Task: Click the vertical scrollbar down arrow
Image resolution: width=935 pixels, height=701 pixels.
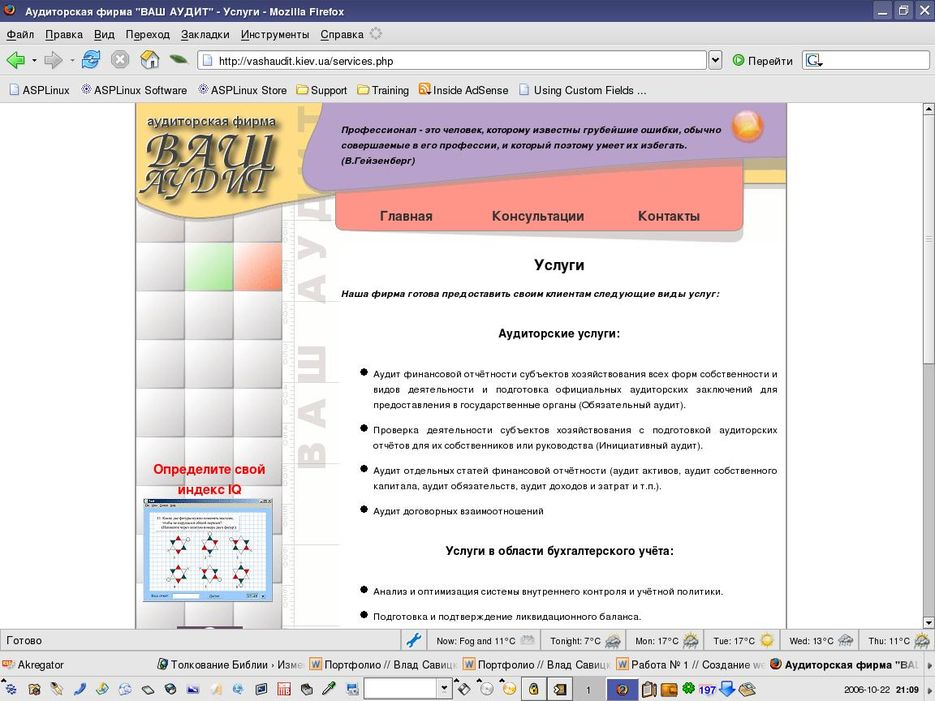Action: [928, 622]
